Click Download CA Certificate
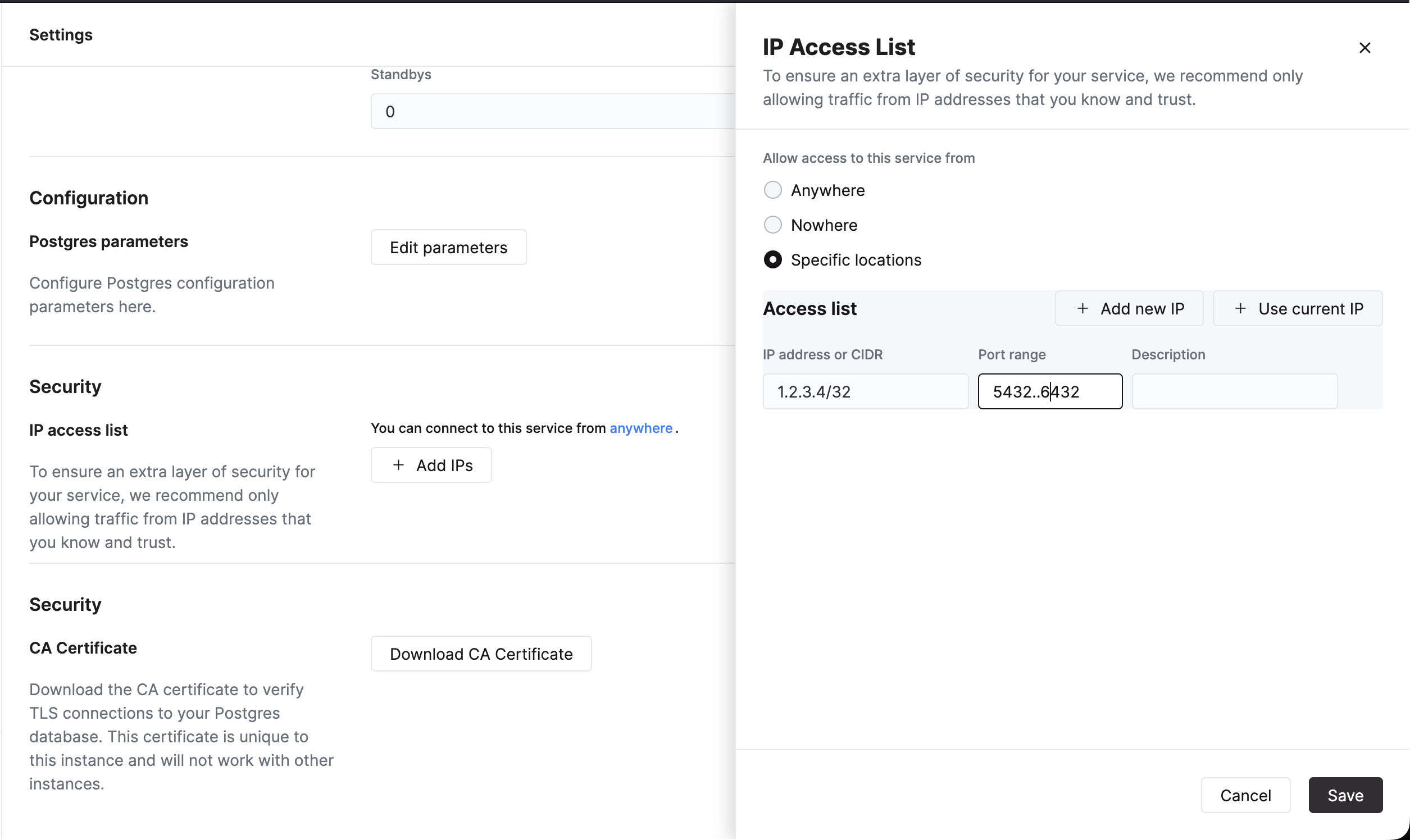Viewport: 1410px width, 840px height. (481, 653)
